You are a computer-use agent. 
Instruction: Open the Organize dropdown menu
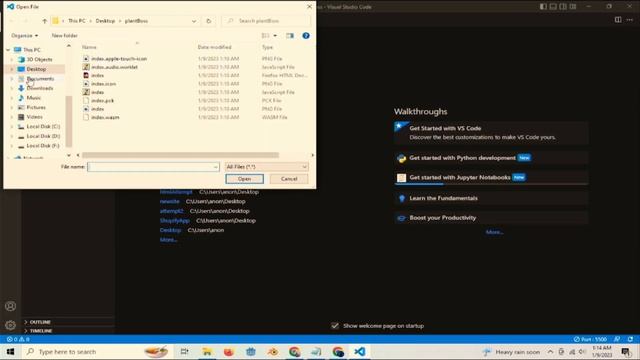[24, 36]
